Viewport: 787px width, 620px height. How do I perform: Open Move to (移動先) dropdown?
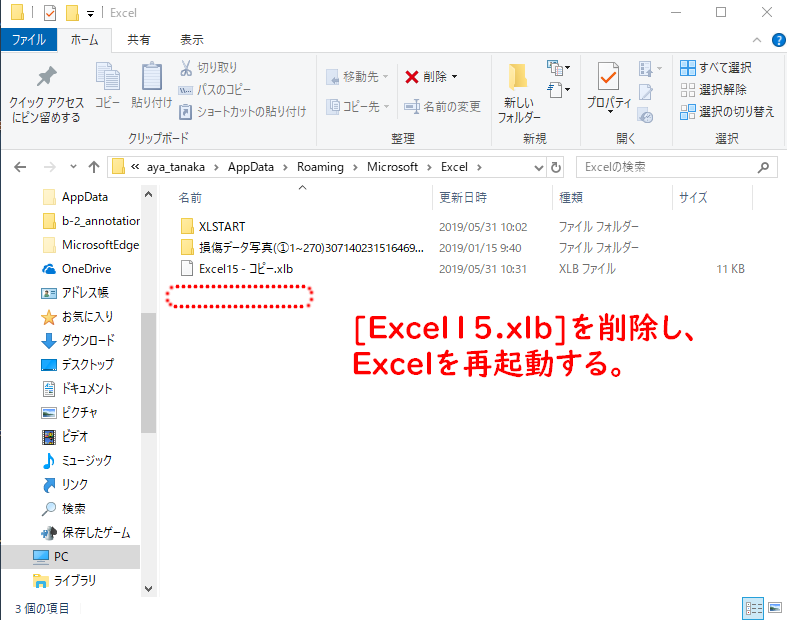click(357, 77)
